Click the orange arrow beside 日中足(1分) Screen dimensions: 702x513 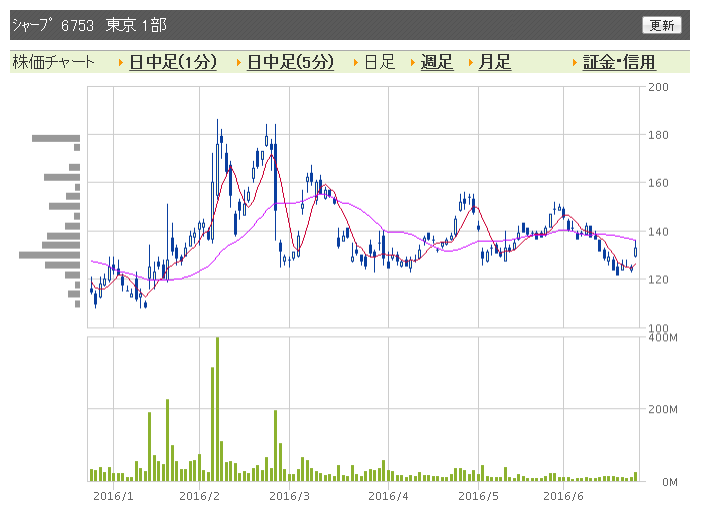(121, 63)
